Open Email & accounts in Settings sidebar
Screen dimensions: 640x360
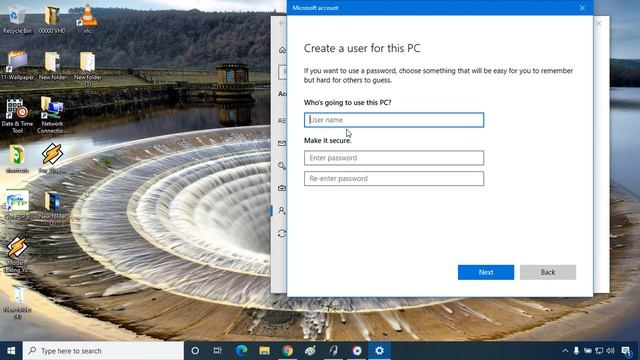click(x=282, y=143)
